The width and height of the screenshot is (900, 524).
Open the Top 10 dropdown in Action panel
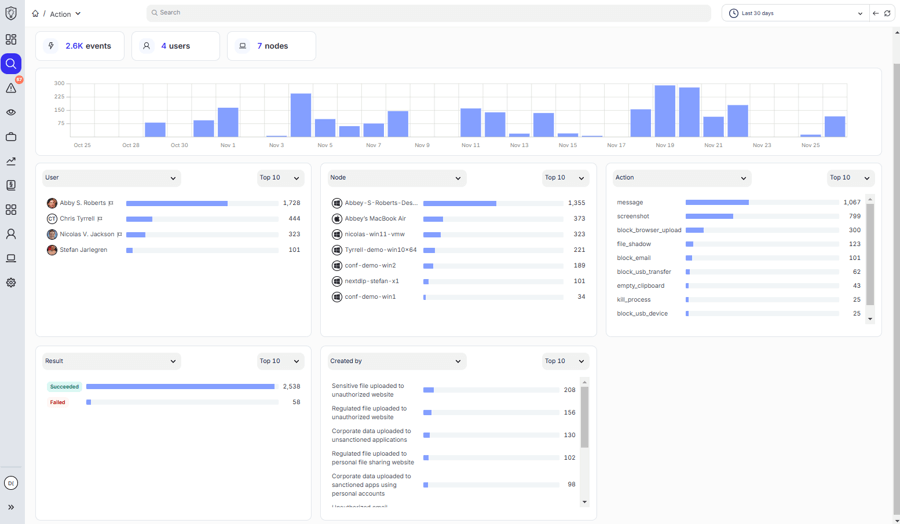849,178
